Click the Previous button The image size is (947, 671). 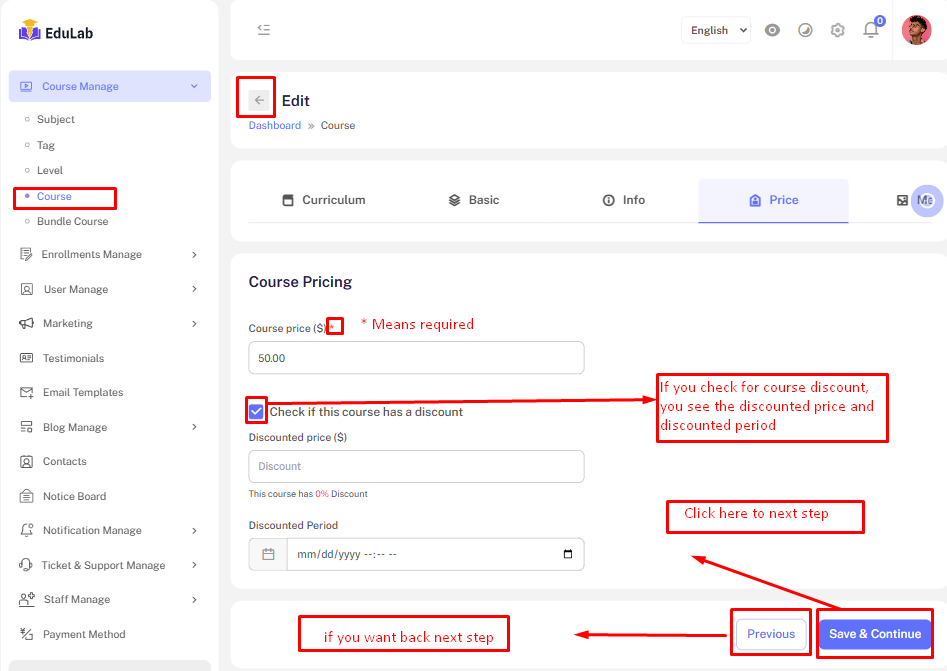(x=771, y=634)
